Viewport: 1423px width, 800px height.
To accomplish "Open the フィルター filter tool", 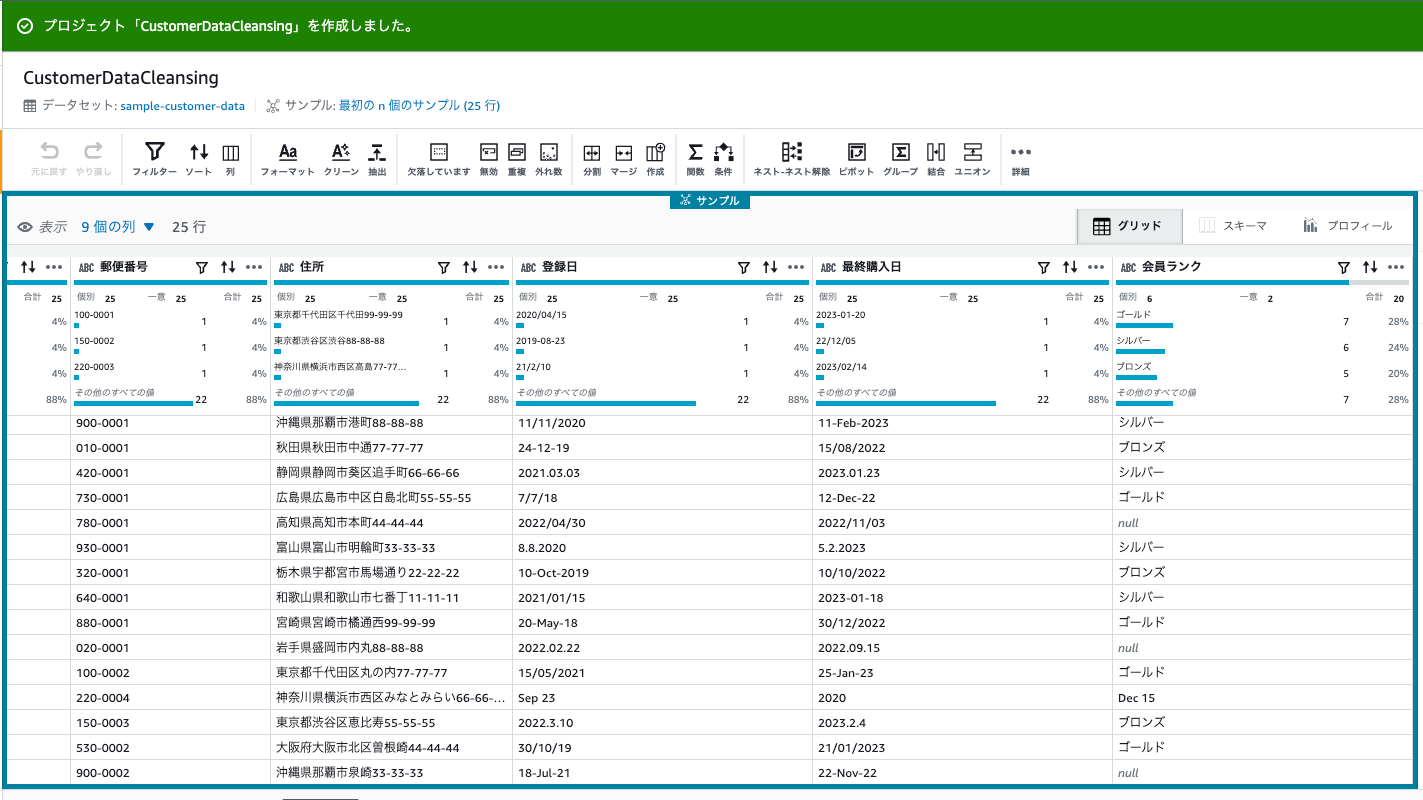I will [x=154, y=159].
